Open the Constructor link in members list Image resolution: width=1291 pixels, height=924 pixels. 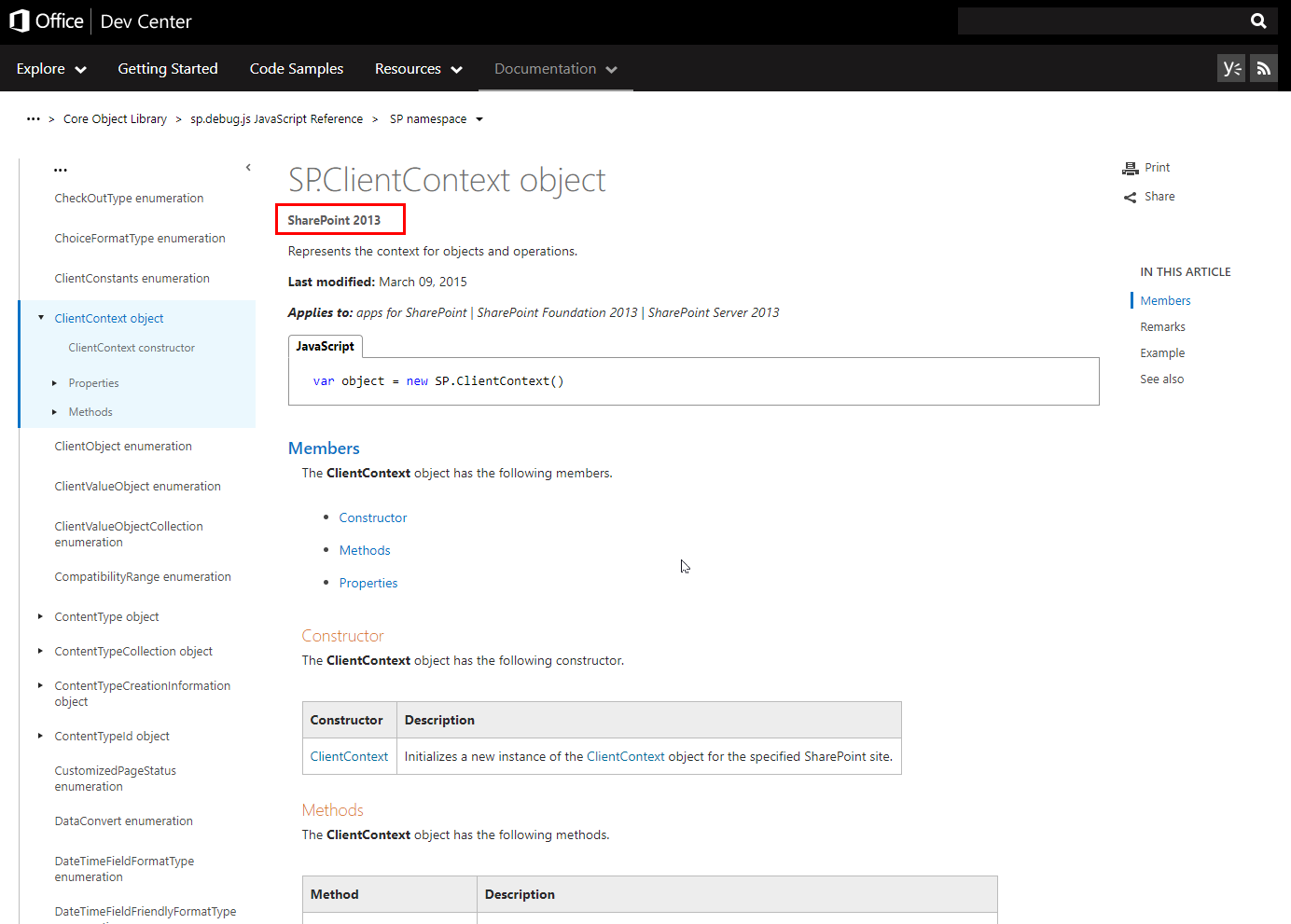pos(373,517)
